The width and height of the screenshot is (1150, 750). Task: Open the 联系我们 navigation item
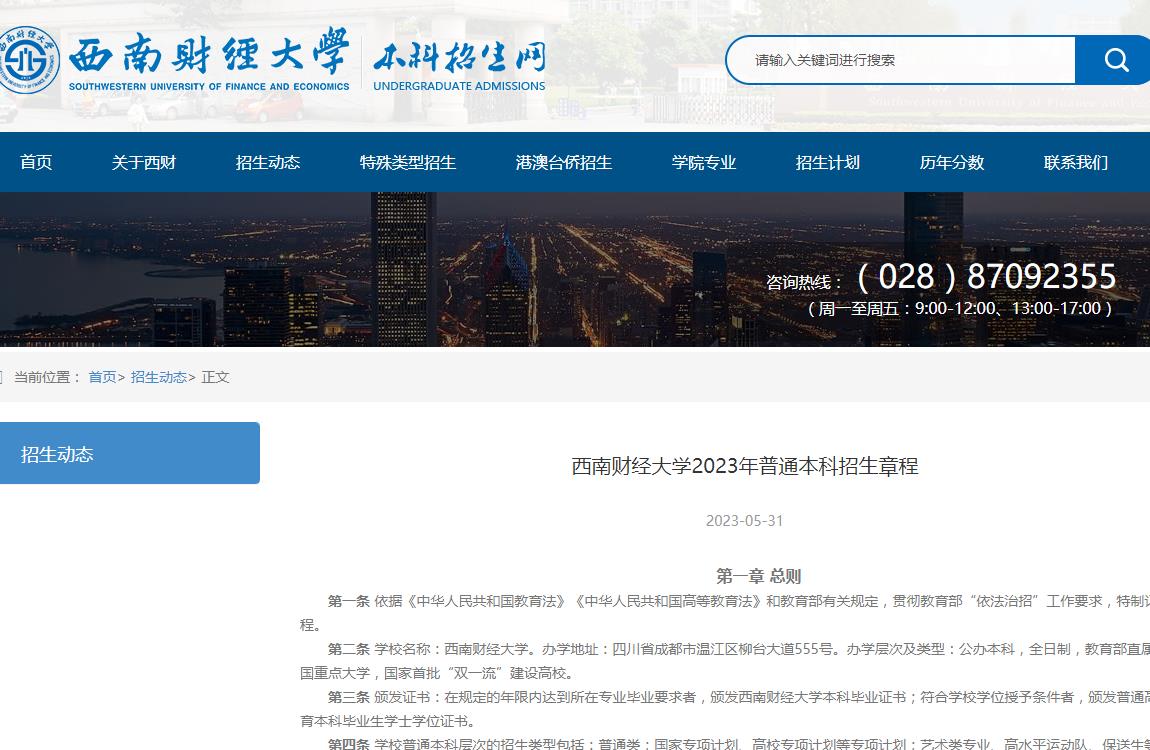1075,162
